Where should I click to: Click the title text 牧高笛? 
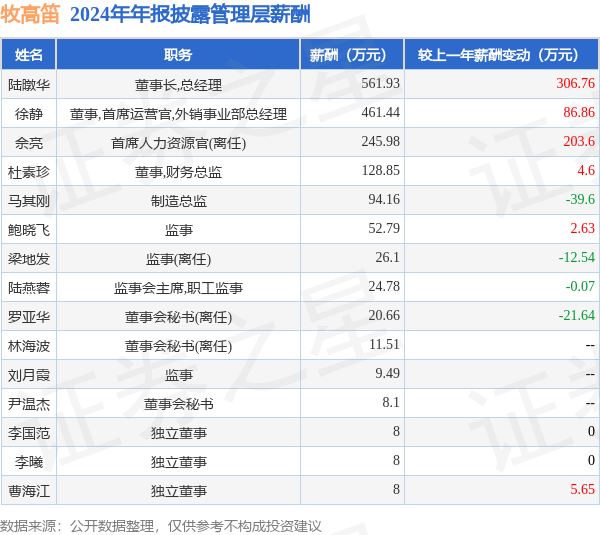[30, 15]
